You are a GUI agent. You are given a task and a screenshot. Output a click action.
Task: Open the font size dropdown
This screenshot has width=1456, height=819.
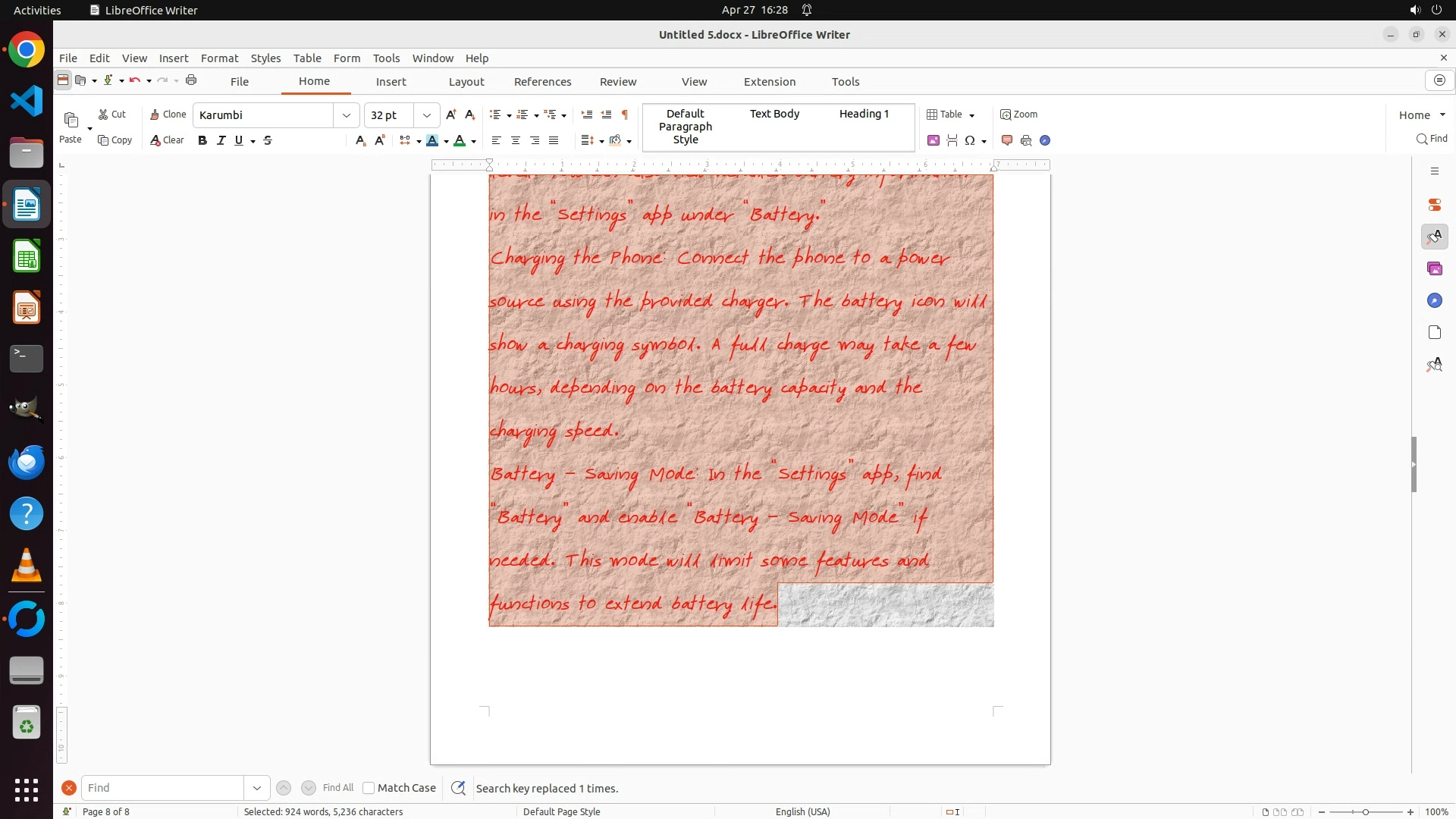click(x=427, y=115)
